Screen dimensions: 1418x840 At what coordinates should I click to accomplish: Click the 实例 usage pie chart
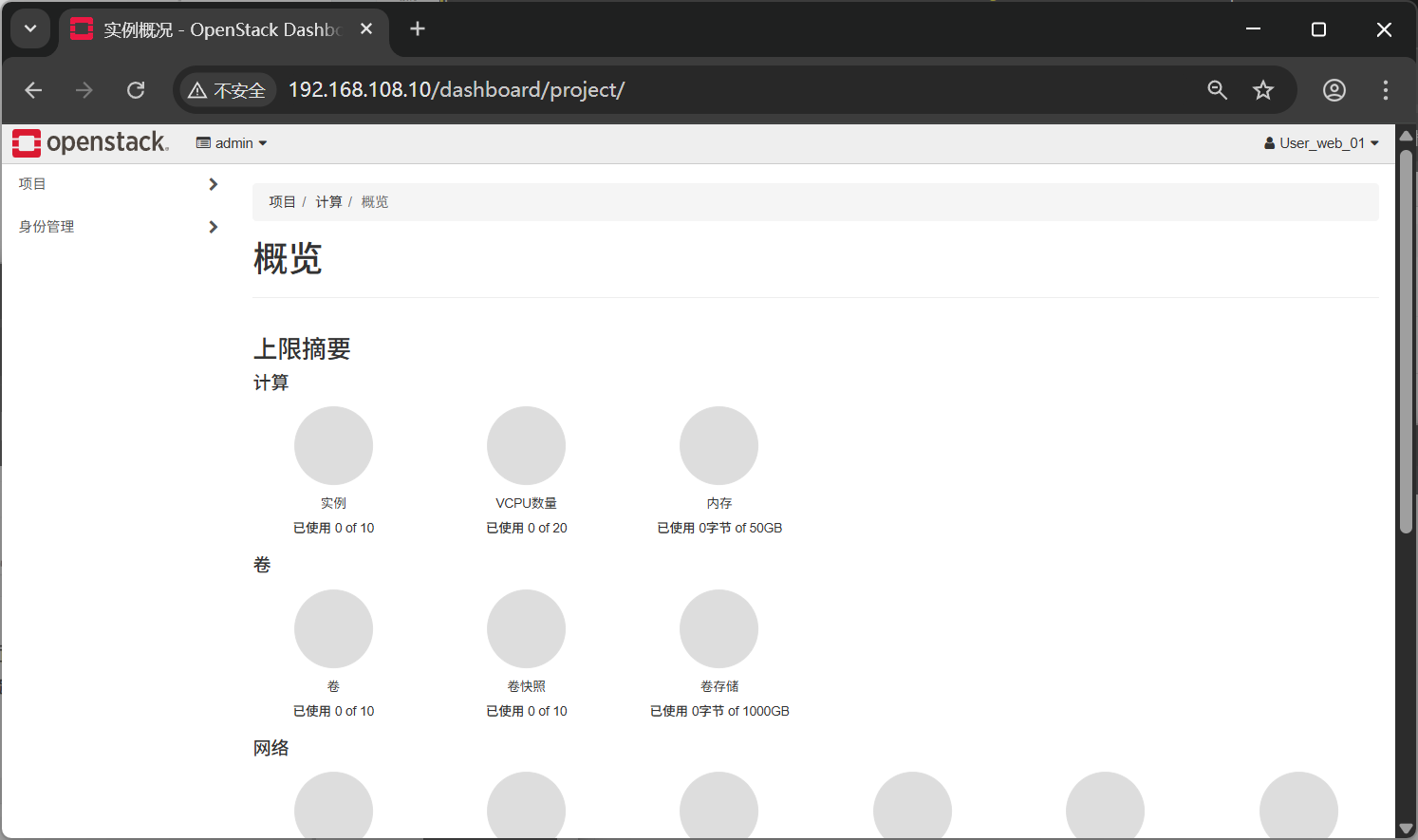click(333, 445)
